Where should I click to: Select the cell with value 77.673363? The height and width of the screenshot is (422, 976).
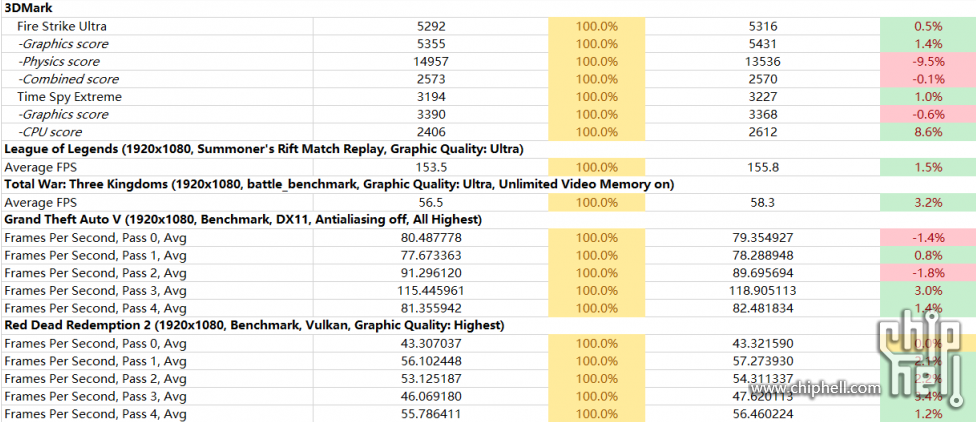point(431,255)
